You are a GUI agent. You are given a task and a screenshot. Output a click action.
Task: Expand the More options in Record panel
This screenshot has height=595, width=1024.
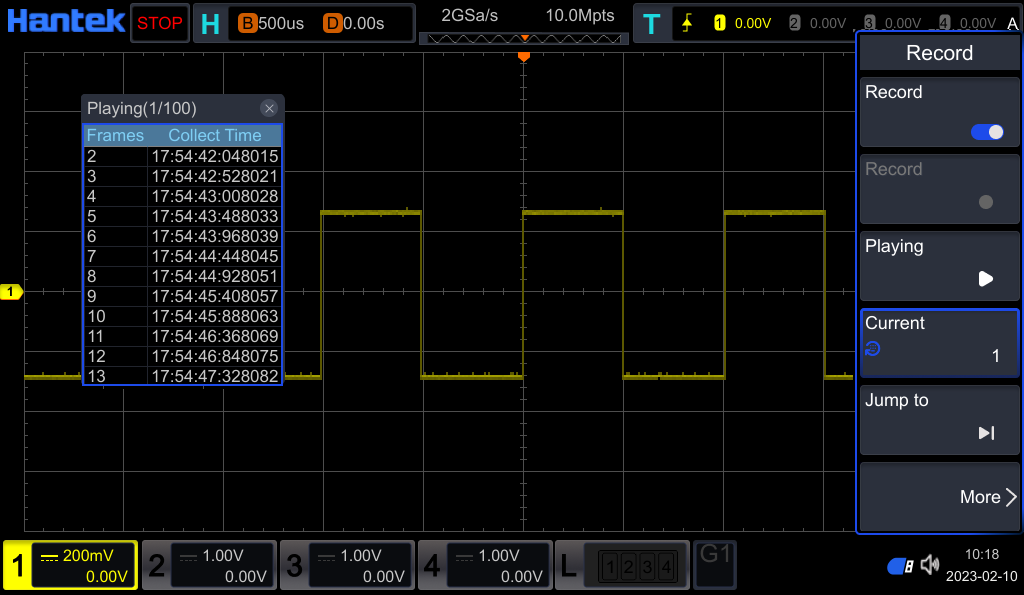click(x=987, y=497)
